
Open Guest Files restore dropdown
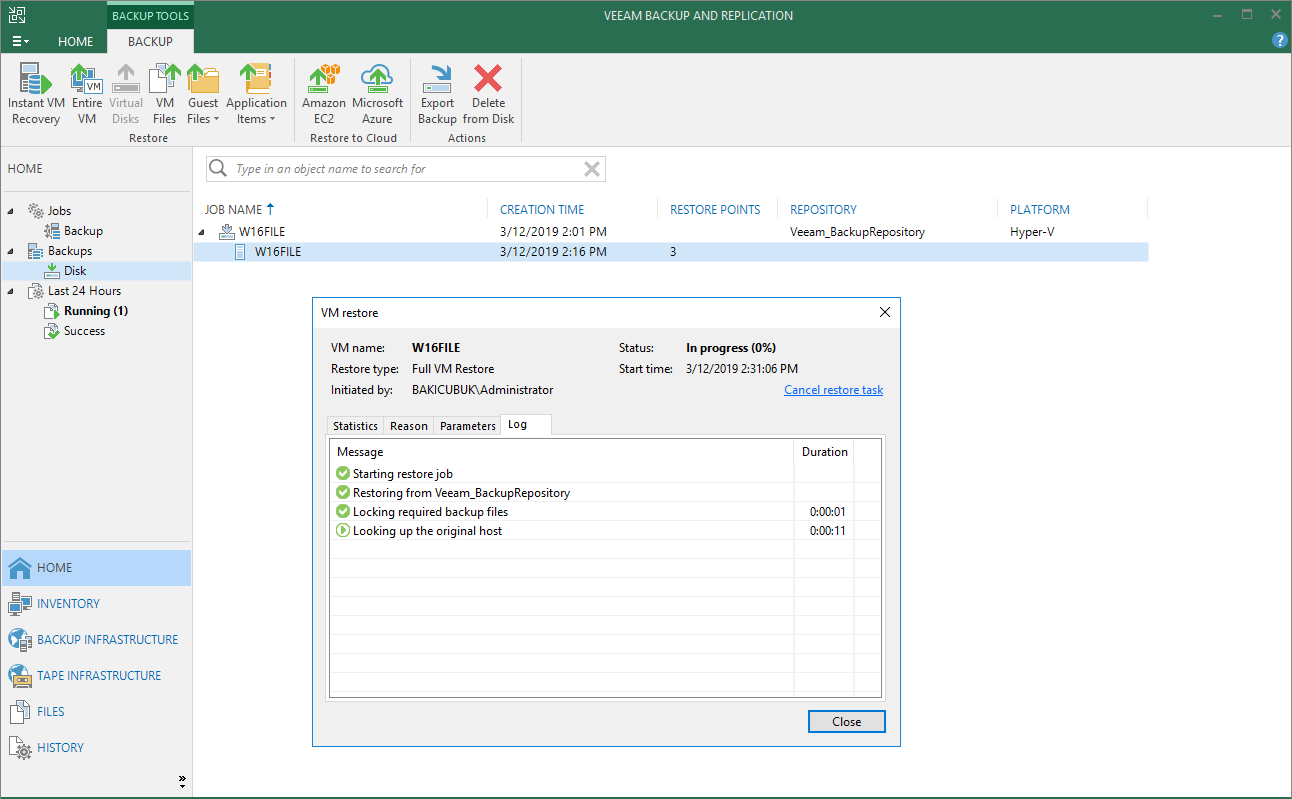pyautogui.click(x=203, y=95)
